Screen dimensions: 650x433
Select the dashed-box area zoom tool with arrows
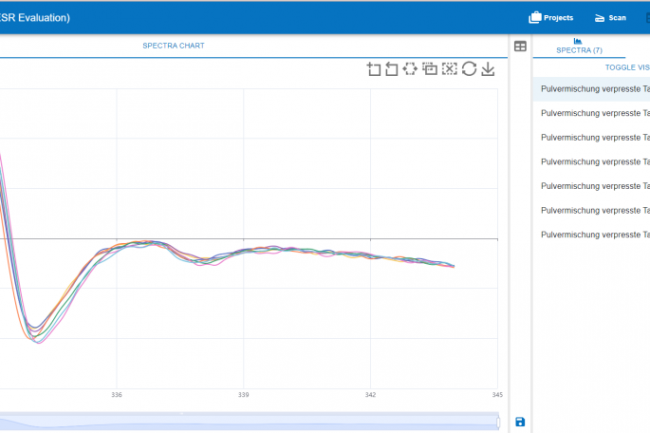click(x=411, y=69)
